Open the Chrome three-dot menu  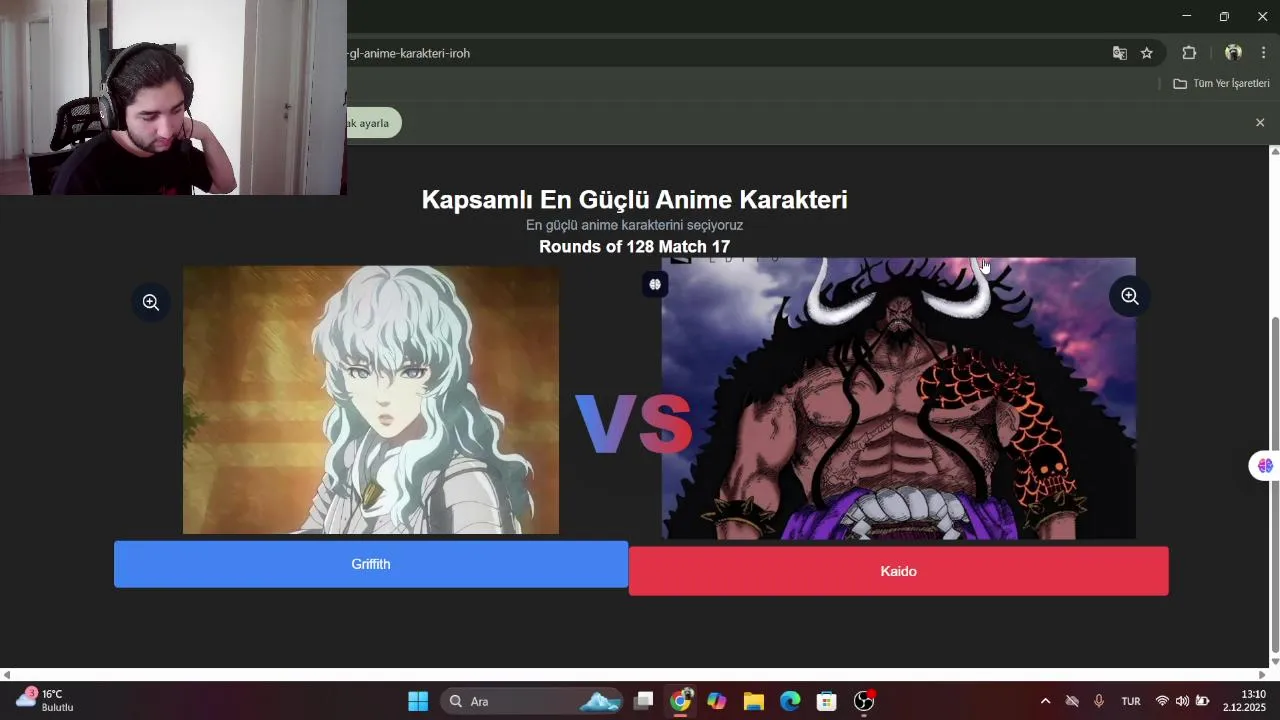1264,53
